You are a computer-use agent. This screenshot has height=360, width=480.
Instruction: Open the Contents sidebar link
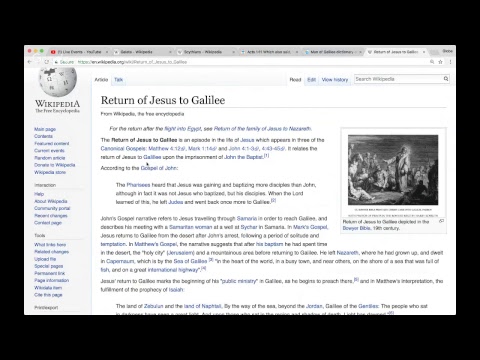pyautogui.click(x=43, y=136)
